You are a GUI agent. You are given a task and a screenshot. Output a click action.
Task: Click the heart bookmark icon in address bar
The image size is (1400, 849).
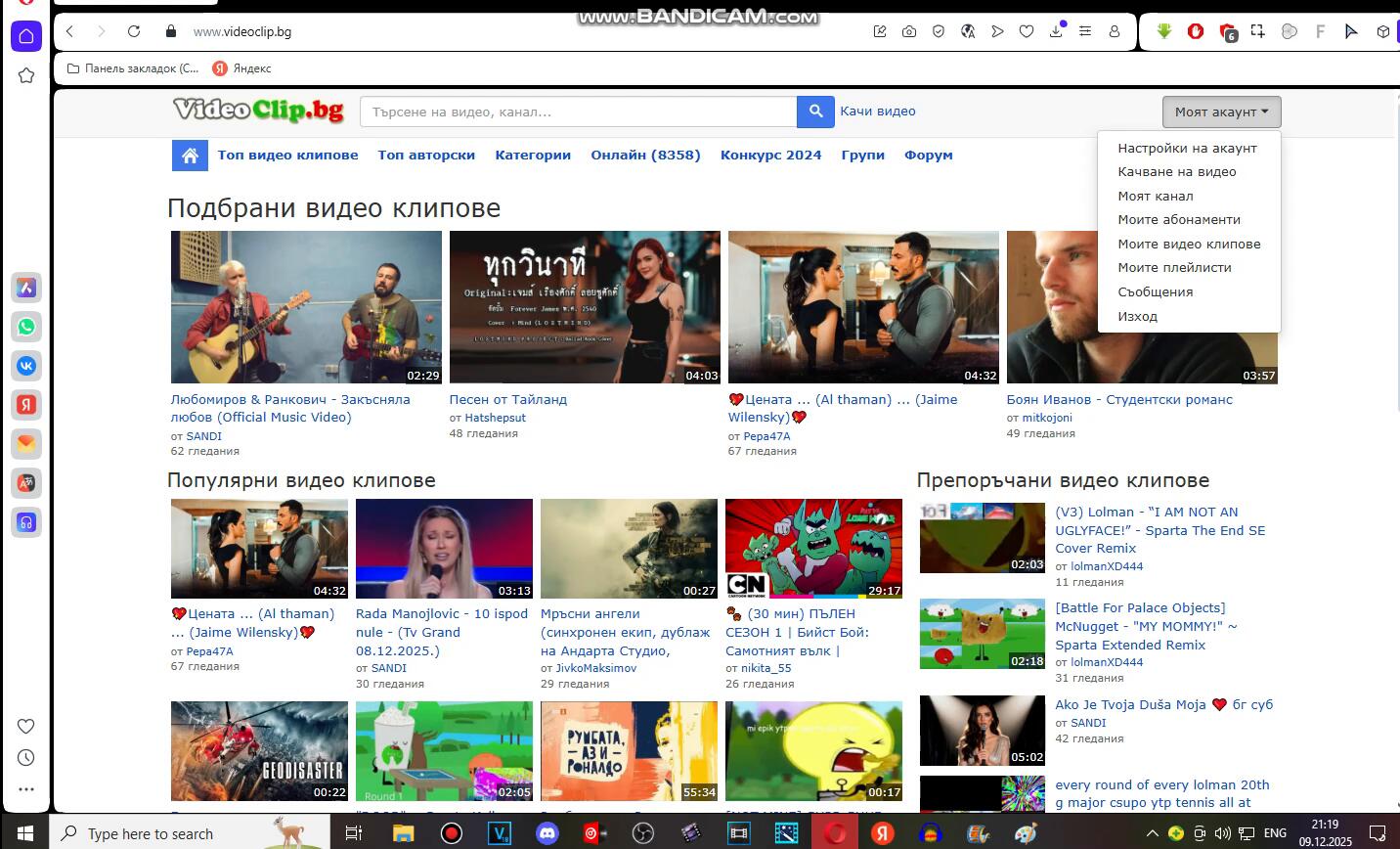(x=1027, y=31)
